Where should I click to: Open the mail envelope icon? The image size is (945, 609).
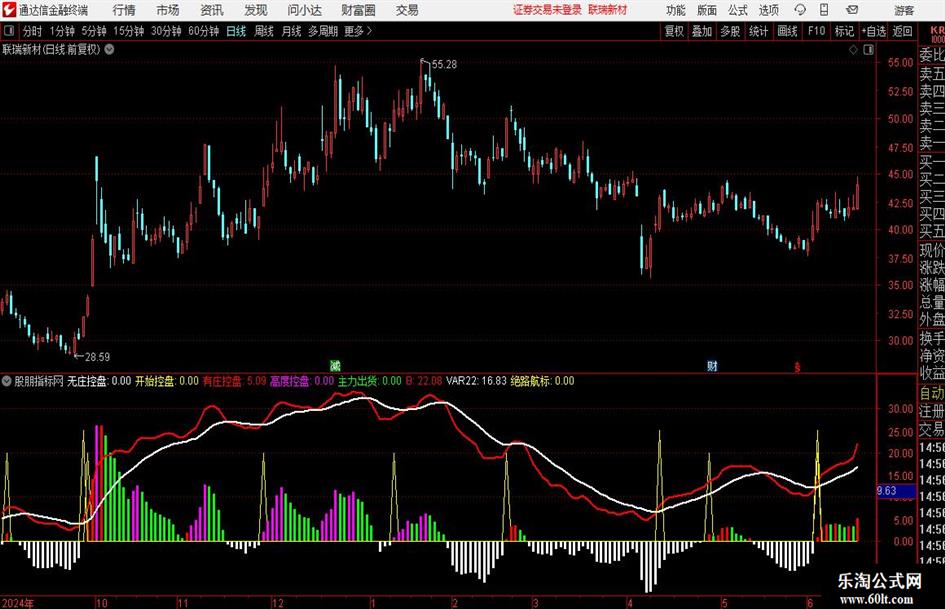852,10
